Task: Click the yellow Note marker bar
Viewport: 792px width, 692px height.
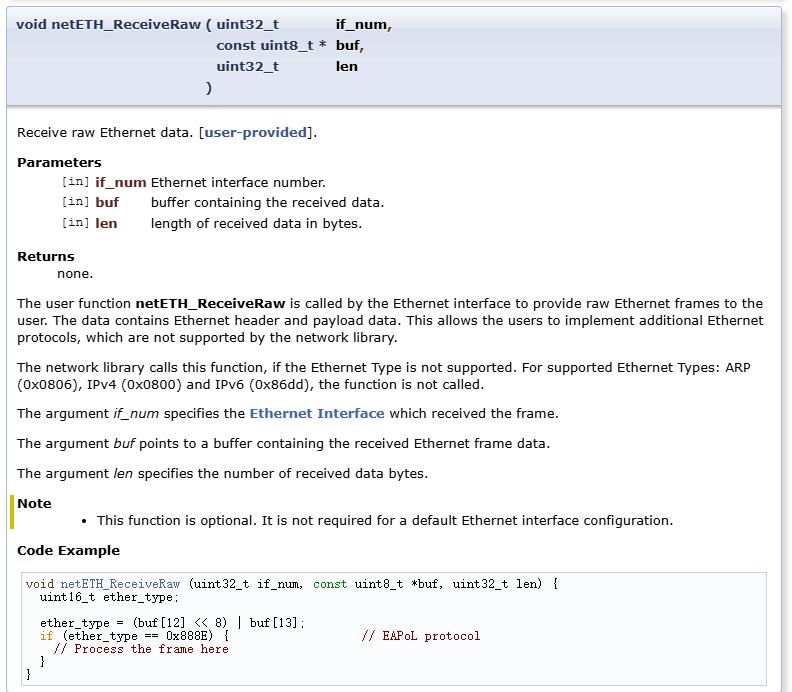Action: pos(12,511)
